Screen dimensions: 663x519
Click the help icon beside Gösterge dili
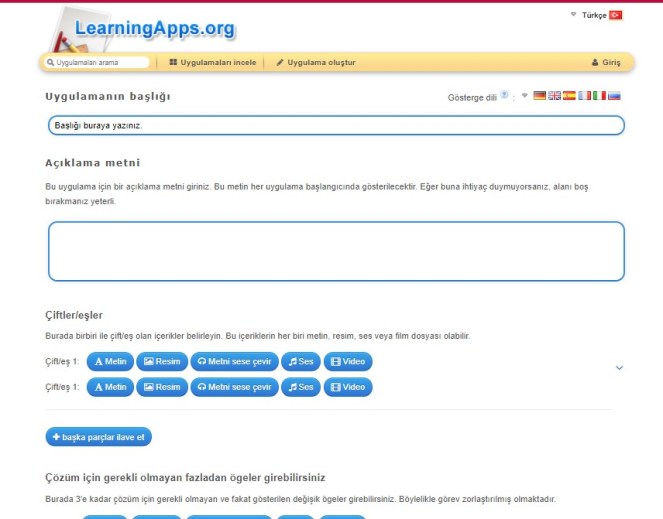pyautogui.click(x=505, y=96)
